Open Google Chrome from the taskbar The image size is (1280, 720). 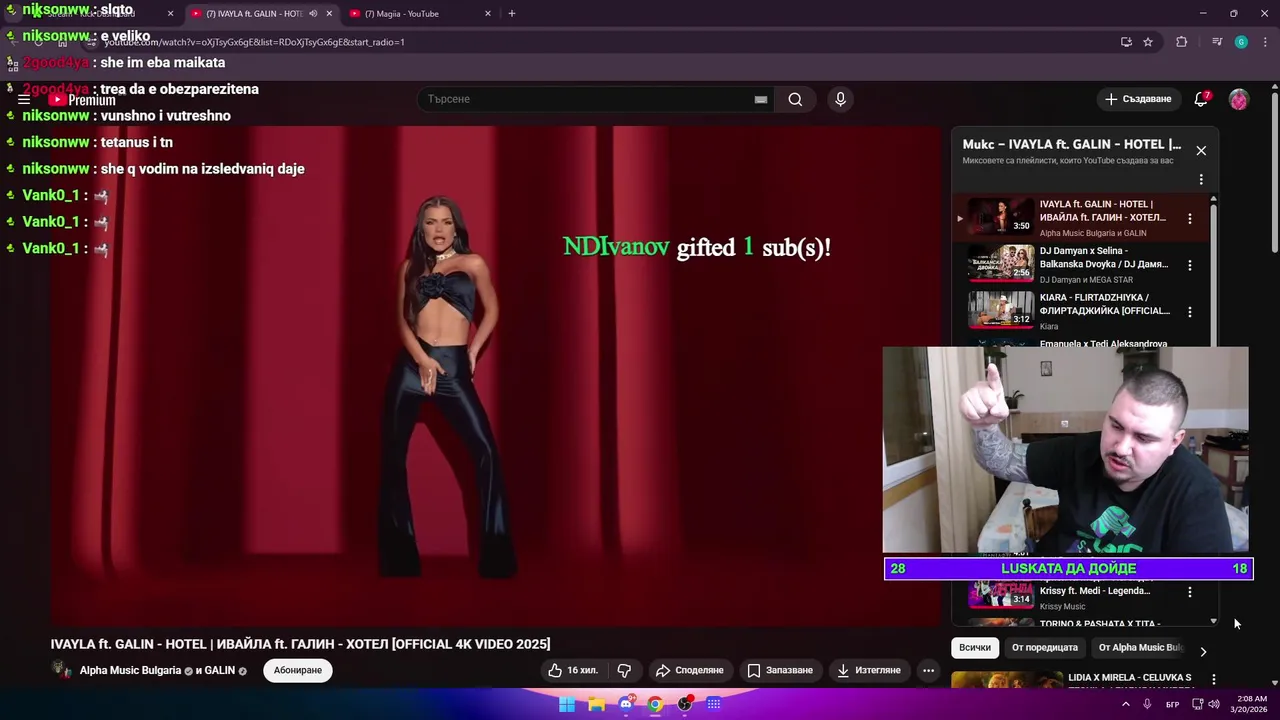click(x=655, y=704)
